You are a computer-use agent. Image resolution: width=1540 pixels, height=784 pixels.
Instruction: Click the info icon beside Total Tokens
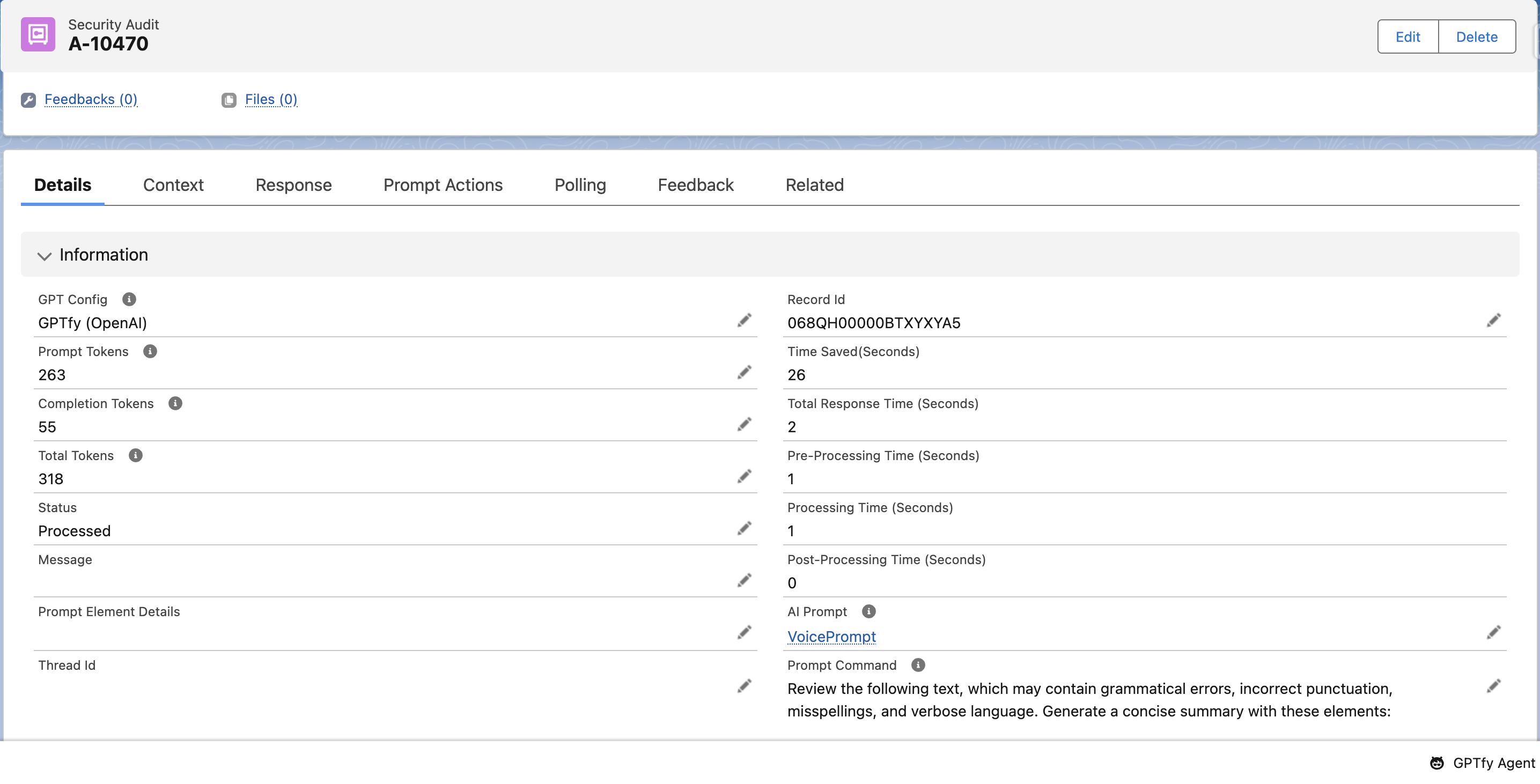click(136, 455)
